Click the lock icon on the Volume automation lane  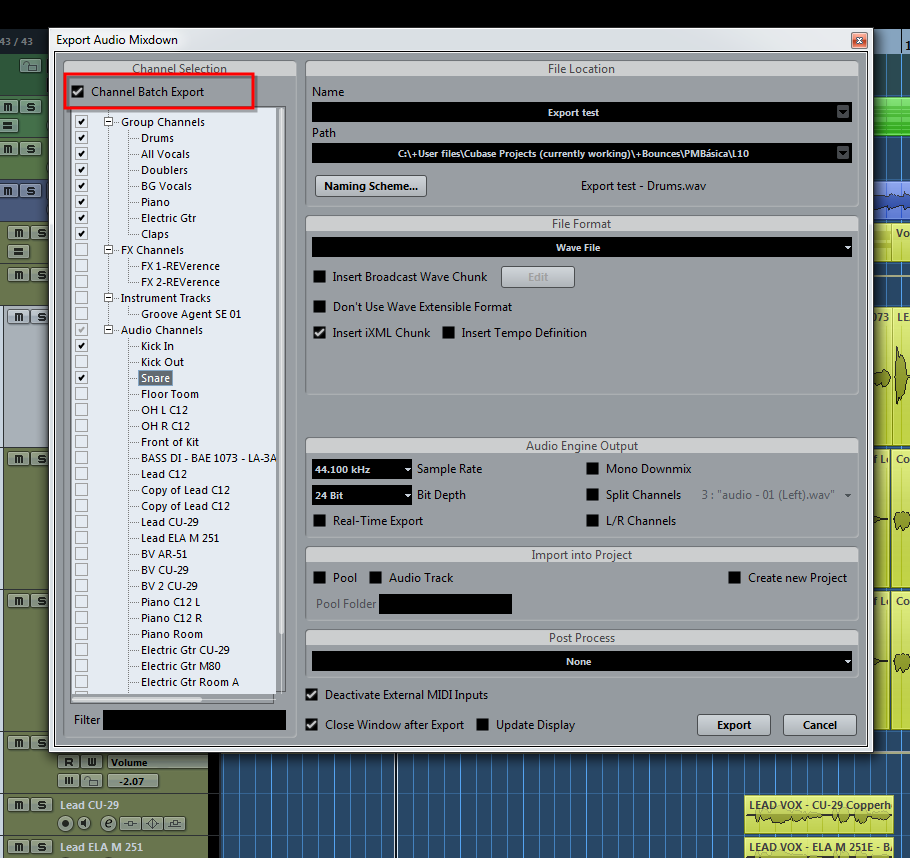91,781
